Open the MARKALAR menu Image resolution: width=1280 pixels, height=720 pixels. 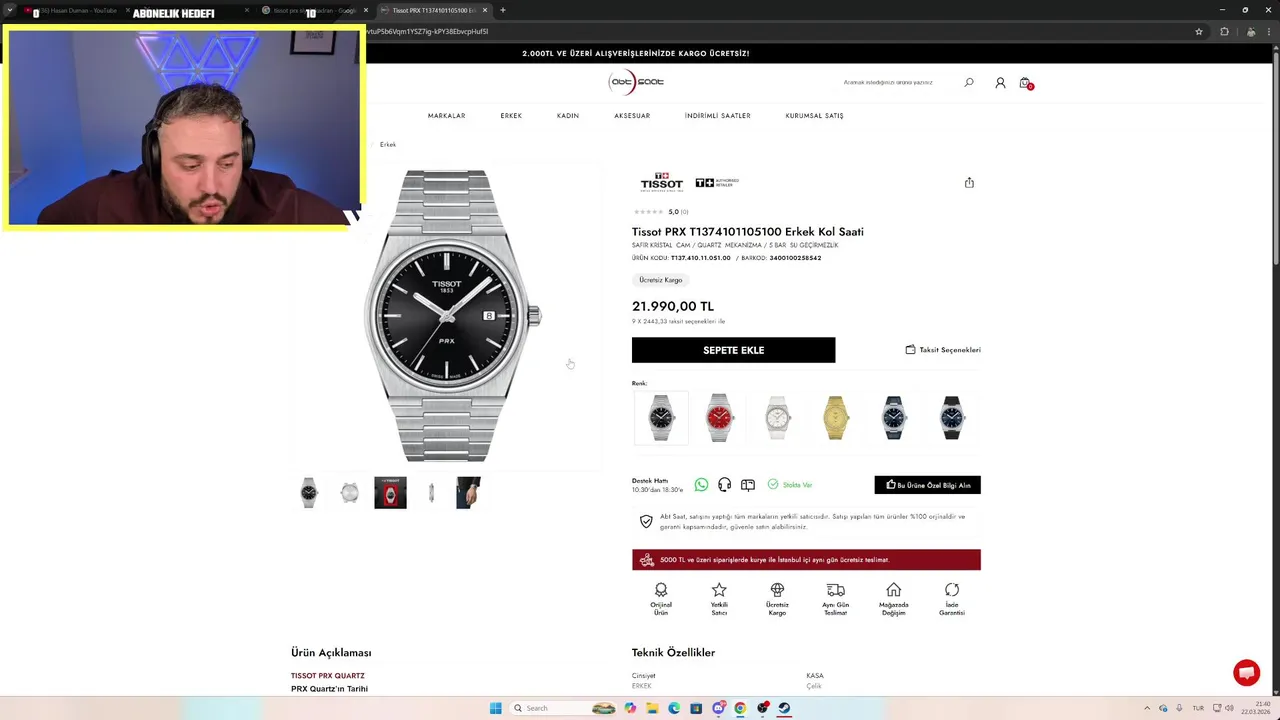(x=446, y=116)
